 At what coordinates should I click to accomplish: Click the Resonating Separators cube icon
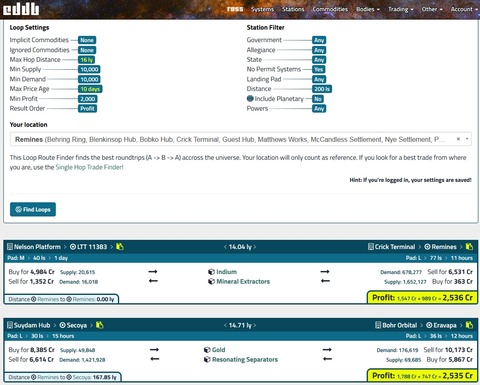[207, 360]
